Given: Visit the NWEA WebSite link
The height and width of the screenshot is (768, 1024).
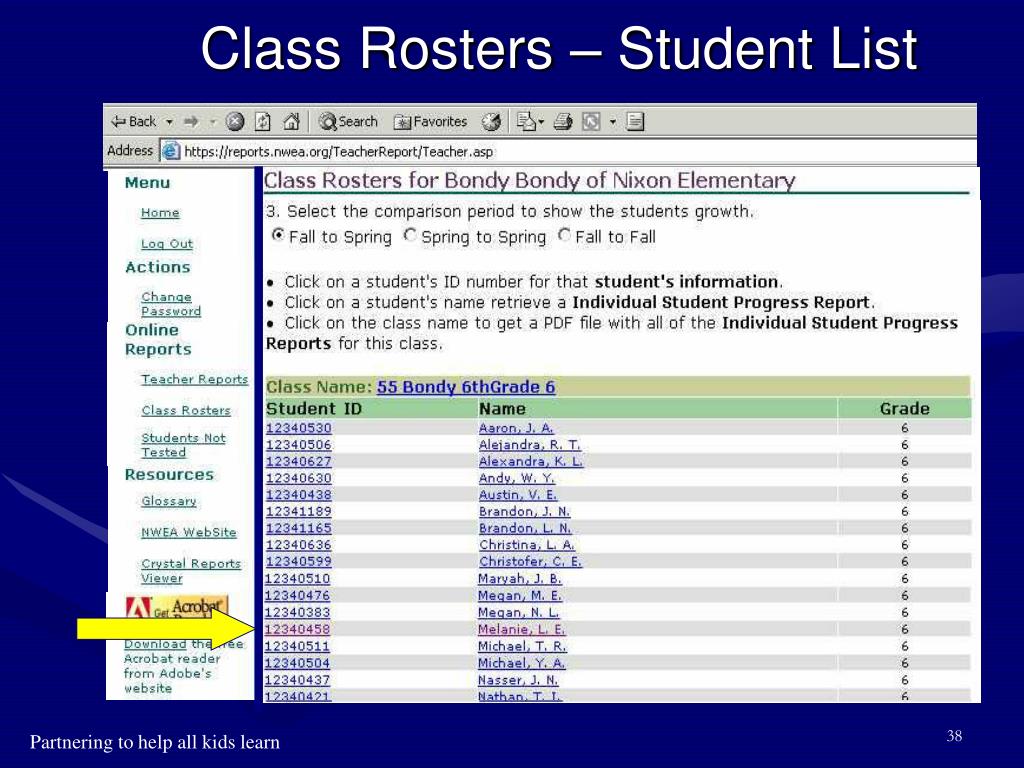Looking at the screenshot, I should coord(189,532).
